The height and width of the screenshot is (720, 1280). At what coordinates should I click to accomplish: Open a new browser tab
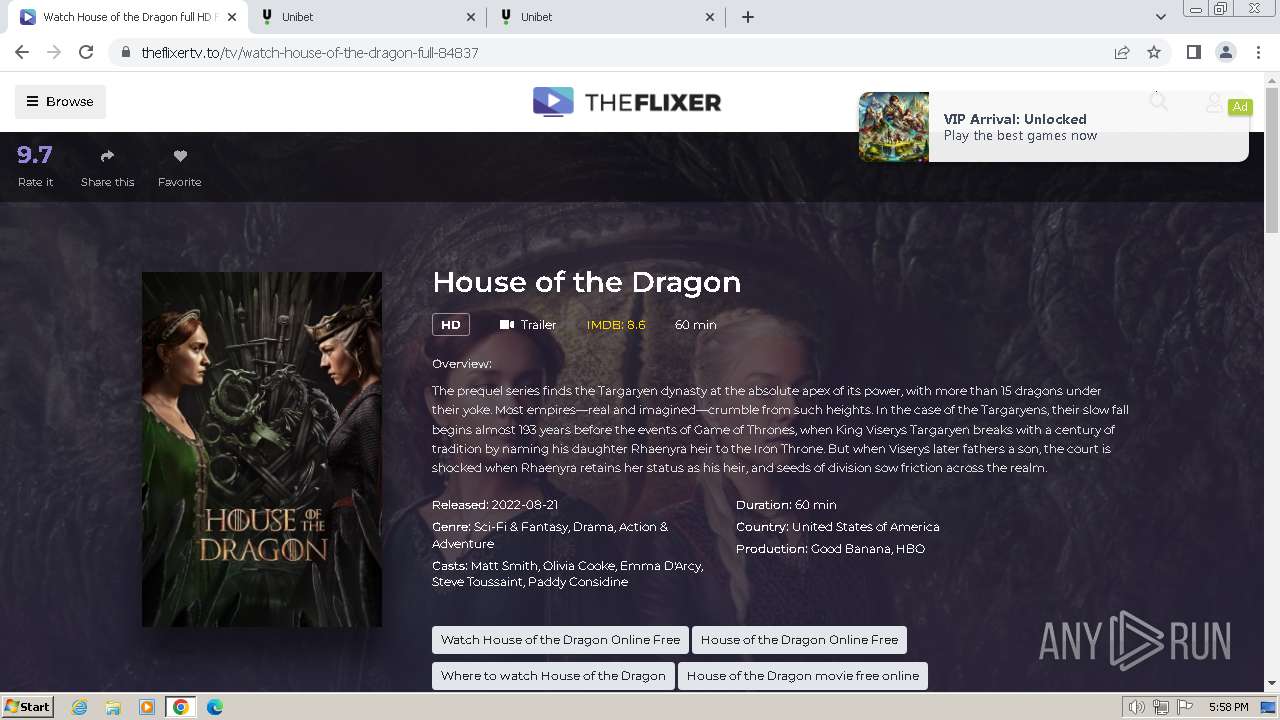(x=748, y=17)
